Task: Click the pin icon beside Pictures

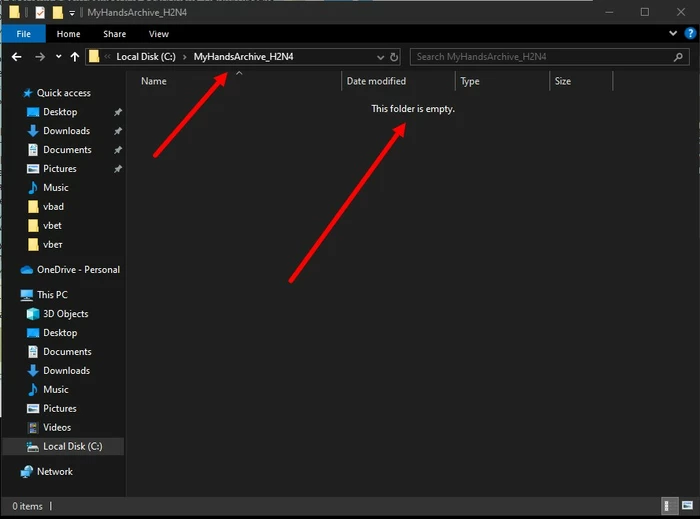Action: (x=118, y=169)
